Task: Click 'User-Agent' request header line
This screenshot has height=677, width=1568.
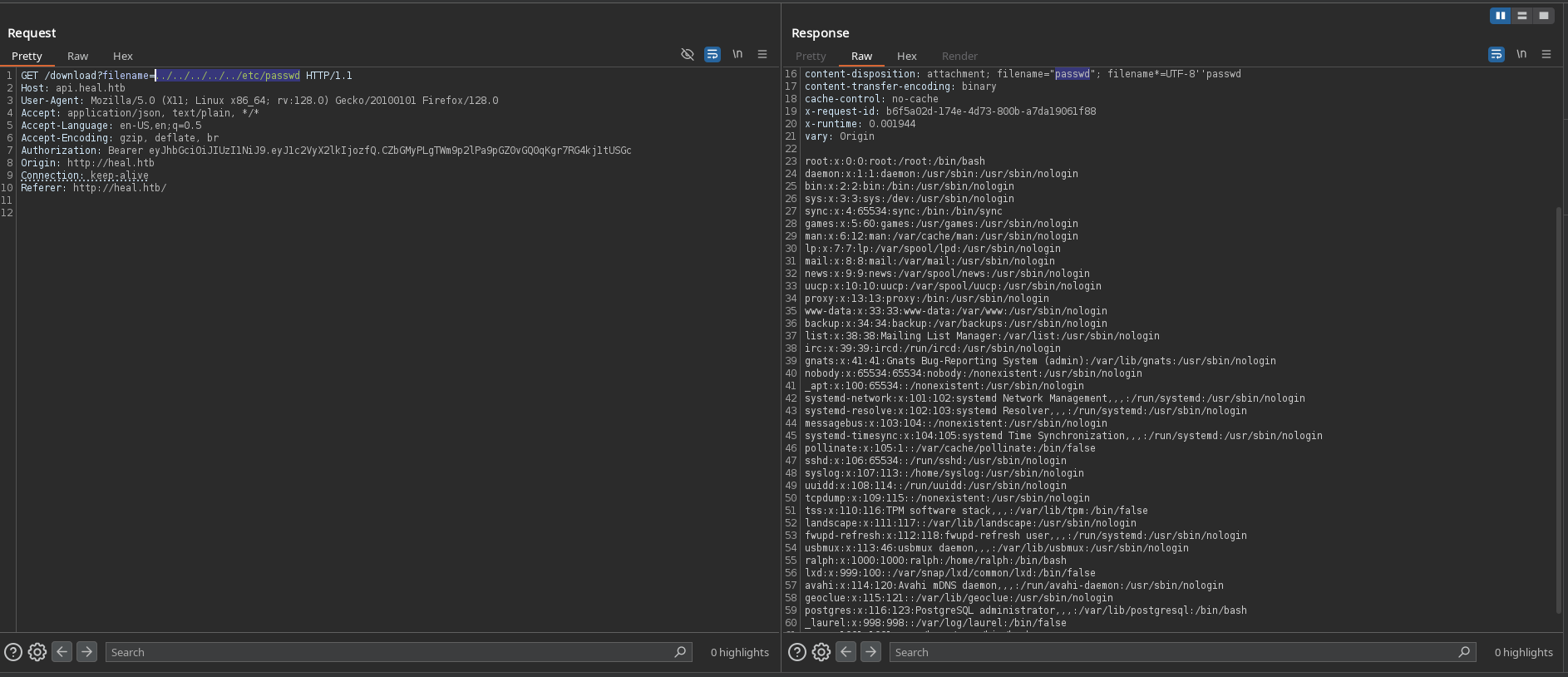Action: click(259, 101)
